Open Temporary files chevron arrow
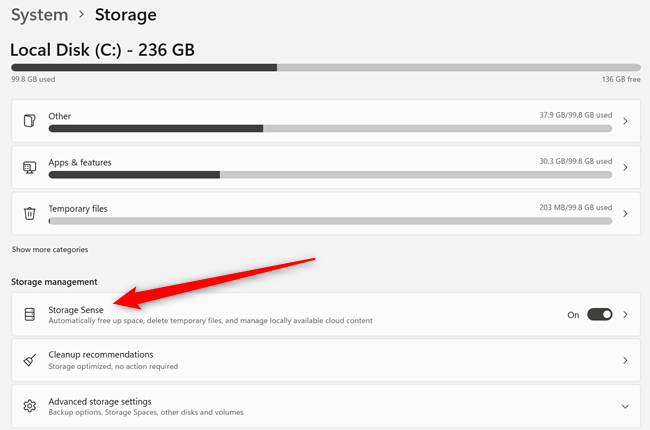 pyautogui.click(x=625, y=213)
